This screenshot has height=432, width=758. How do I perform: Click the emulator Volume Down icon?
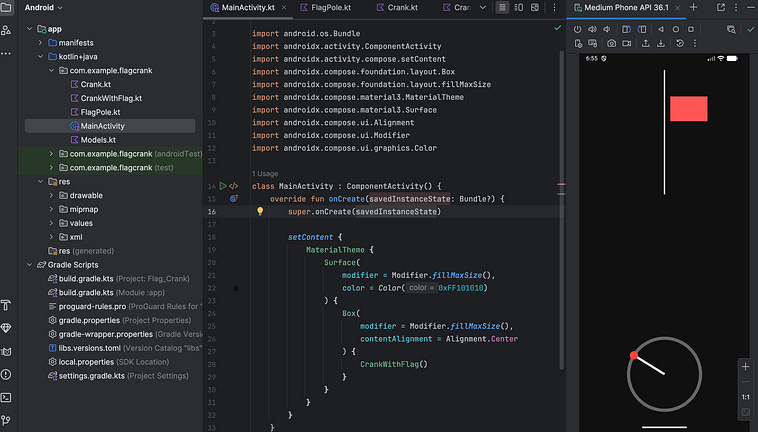(x=607, y=29)
